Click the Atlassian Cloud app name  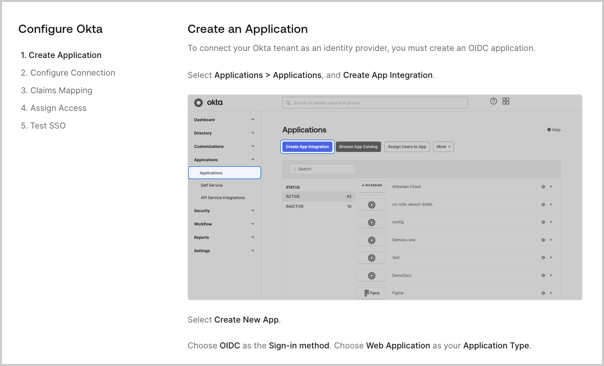pyautogui.click(x=406, y=186)
